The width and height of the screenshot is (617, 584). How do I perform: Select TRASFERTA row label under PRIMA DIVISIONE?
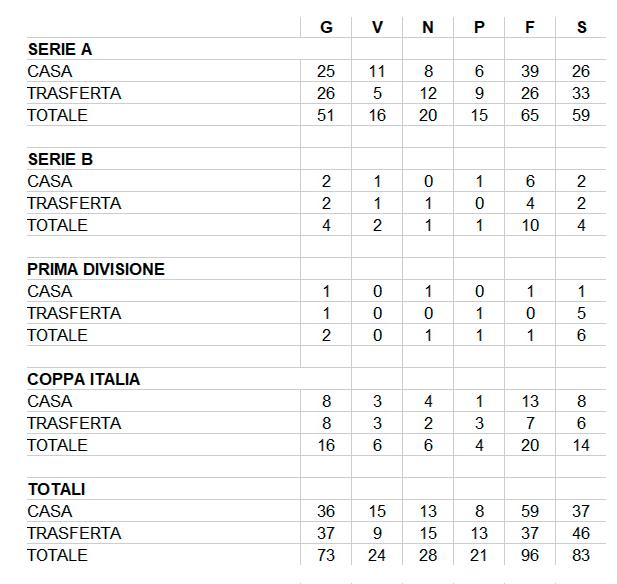74,313
